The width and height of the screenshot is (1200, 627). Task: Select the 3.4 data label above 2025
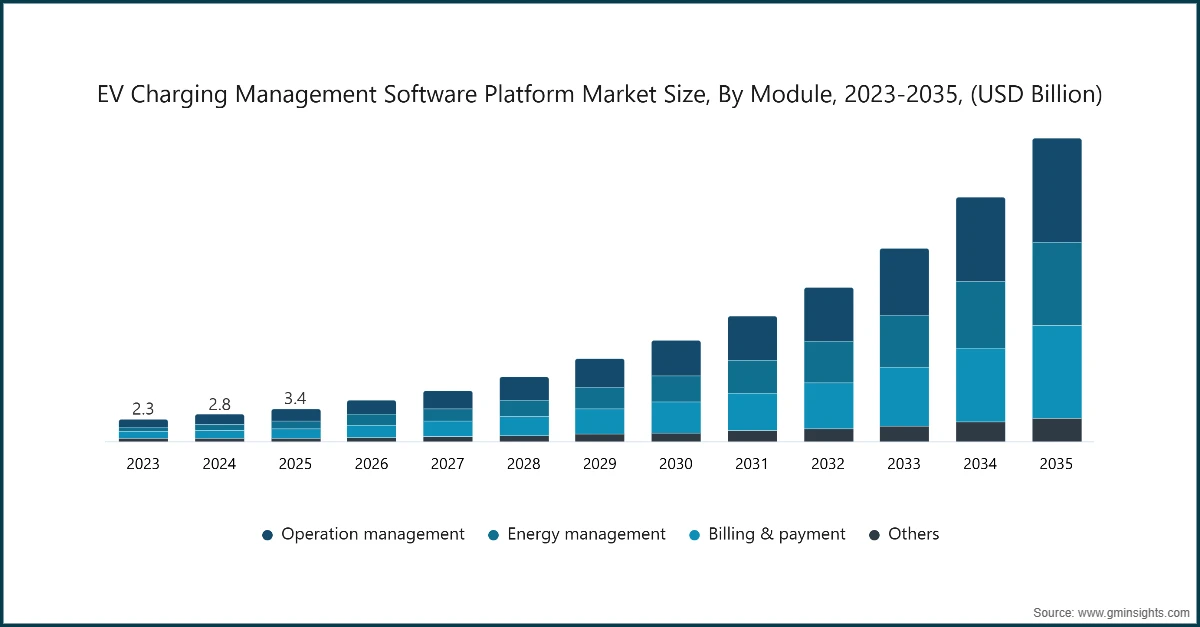[x=295, y=399]
